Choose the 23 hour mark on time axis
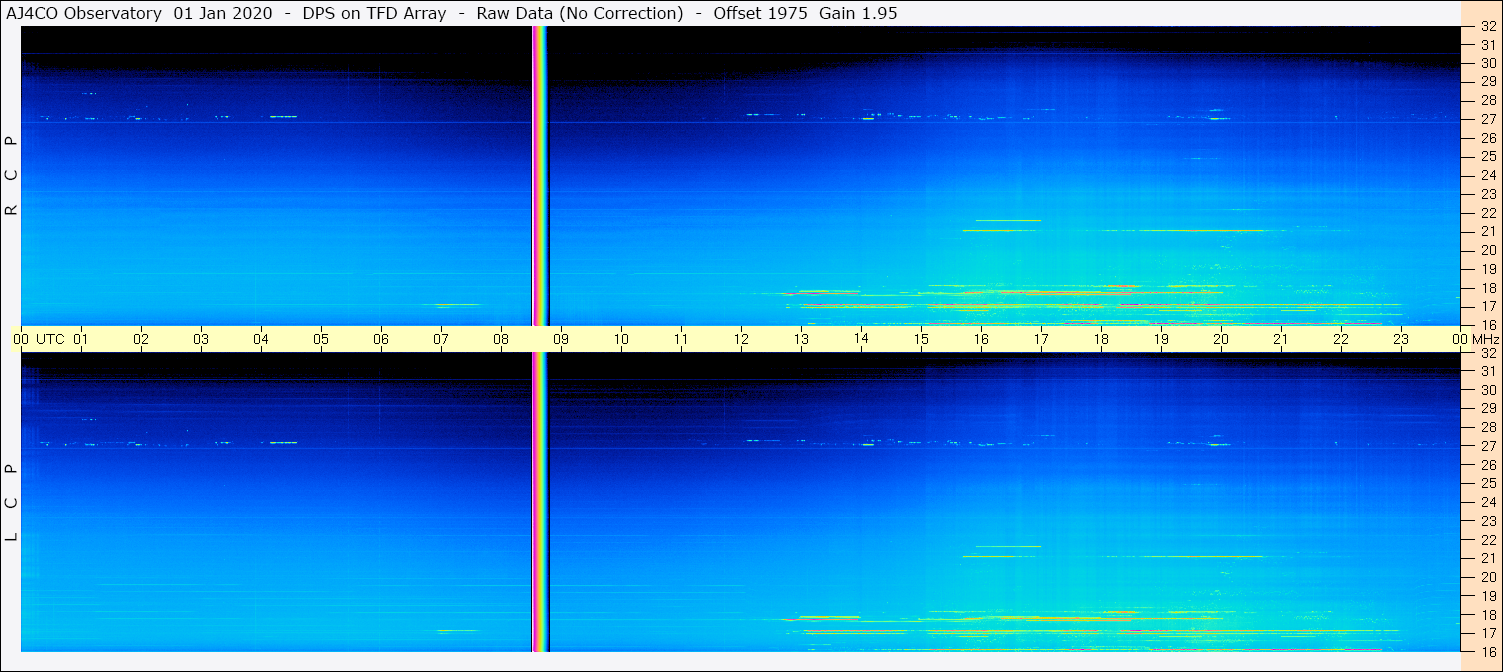The image size is (1503, 672). click(x=1401, y=339)
